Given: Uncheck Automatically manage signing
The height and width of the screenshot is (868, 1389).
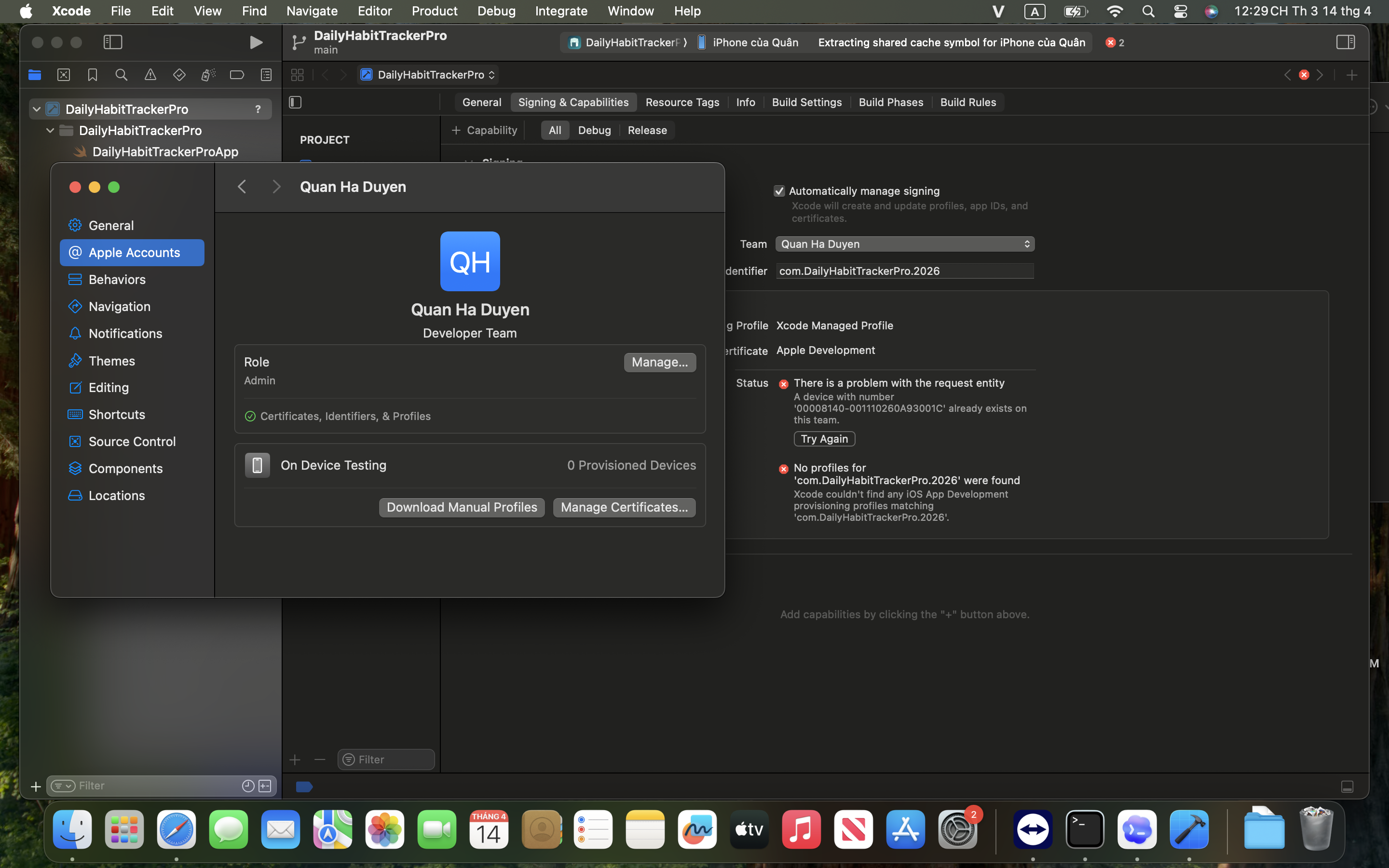Looking at the screenshot, I should [779, 191].
